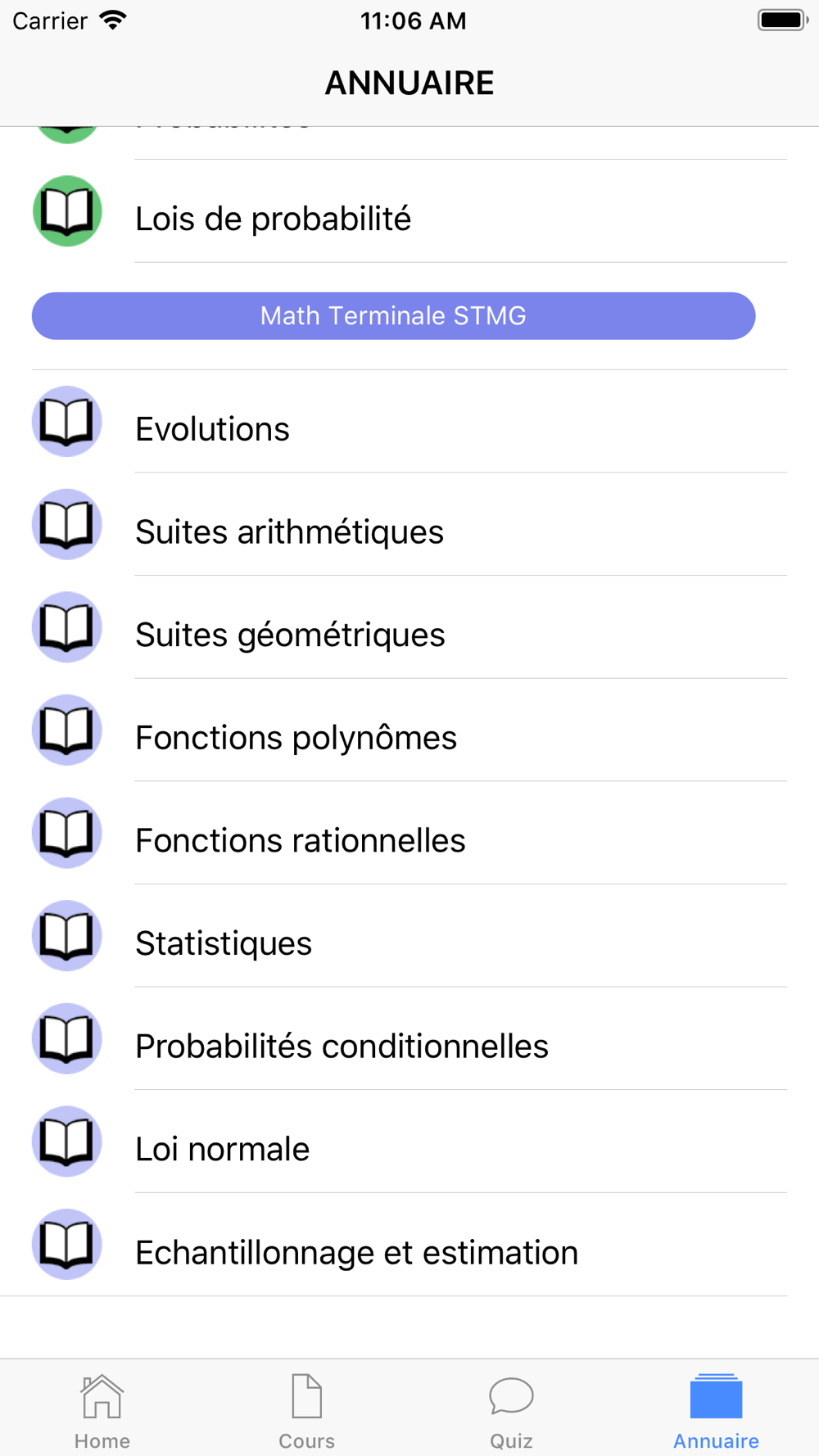Tap the book icon next to Statistiques
The image size is (819, 1456).
point(67,936)
